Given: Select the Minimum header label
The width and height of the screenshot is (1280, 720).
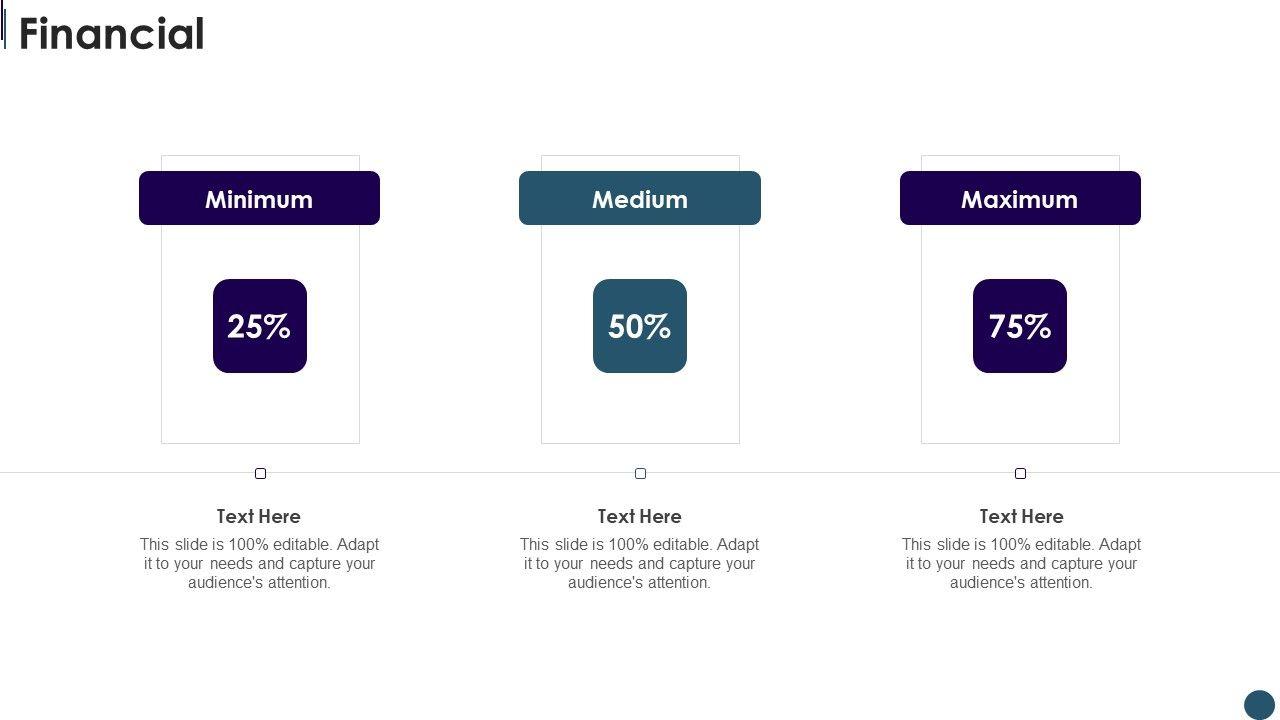Looking at the screenshot, I should 259,199.
